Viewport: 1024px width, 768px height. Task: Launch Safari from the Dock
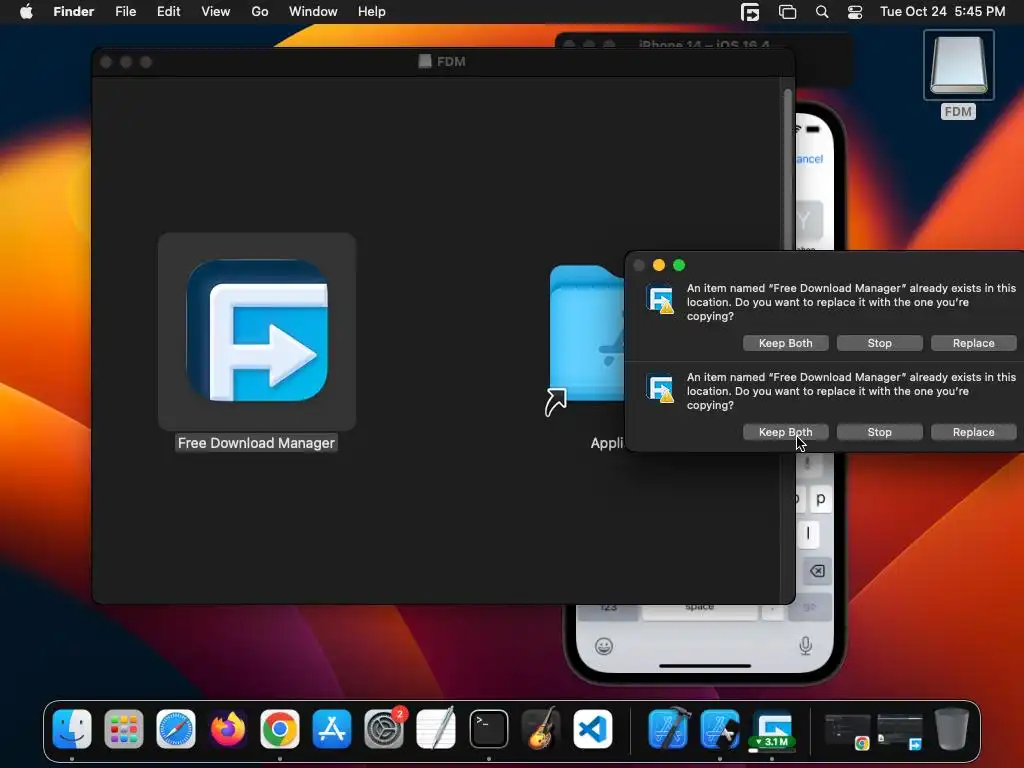pos(176,729)
